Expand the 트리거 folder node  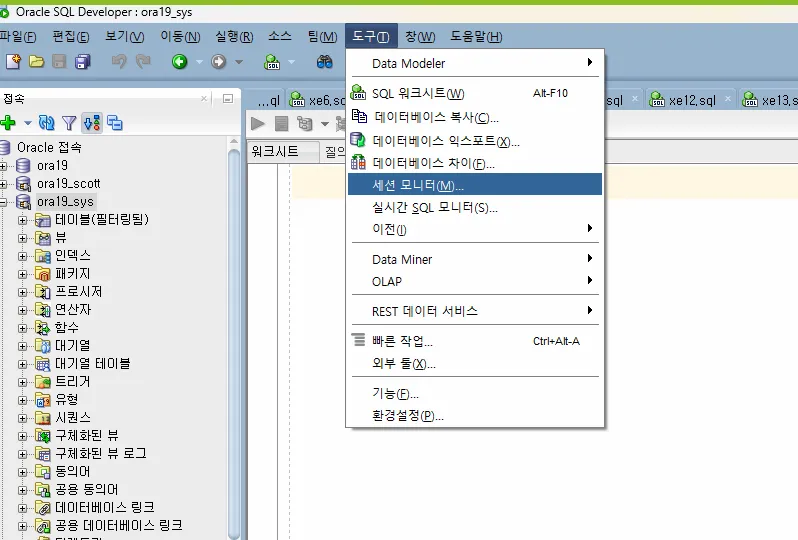pyautogui.click(x=22, y=382)
